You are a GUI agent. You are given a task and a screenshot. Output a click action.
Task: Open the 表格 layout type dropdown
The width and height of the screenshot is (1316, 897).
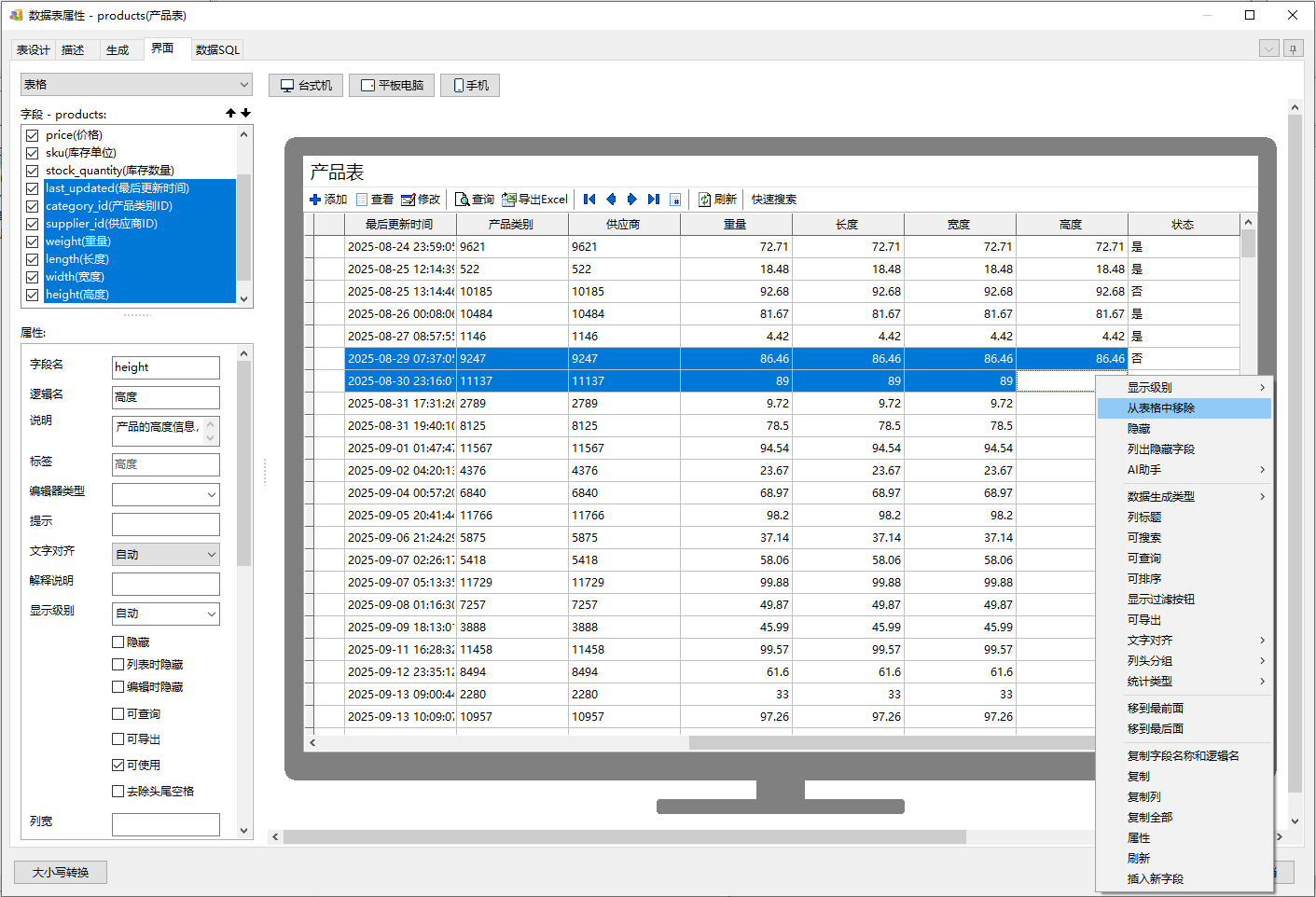[136, 85]
